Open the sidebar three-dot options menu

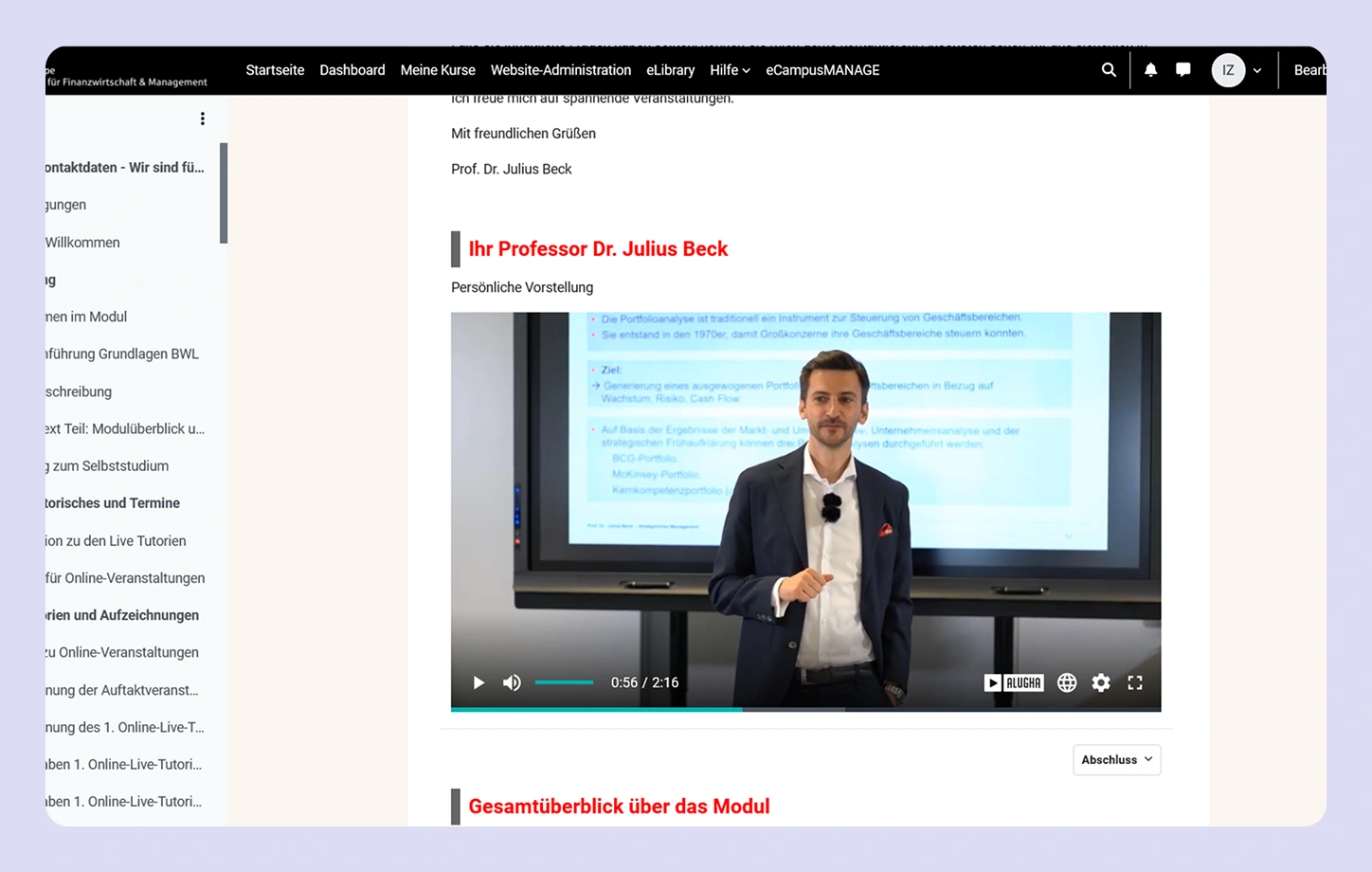click(202, 118)
